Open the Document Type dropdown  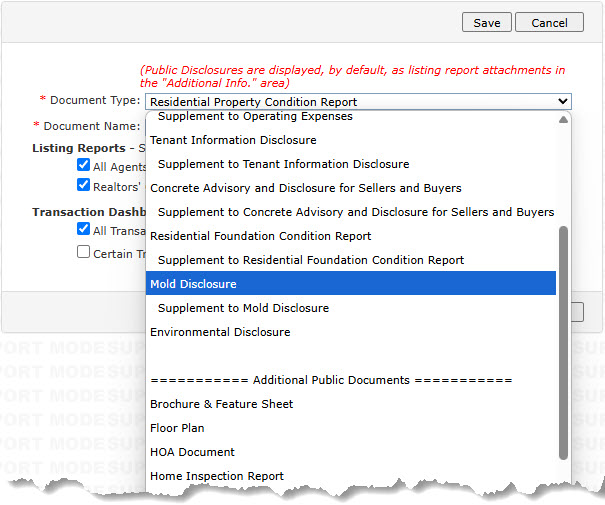(358, 102)
